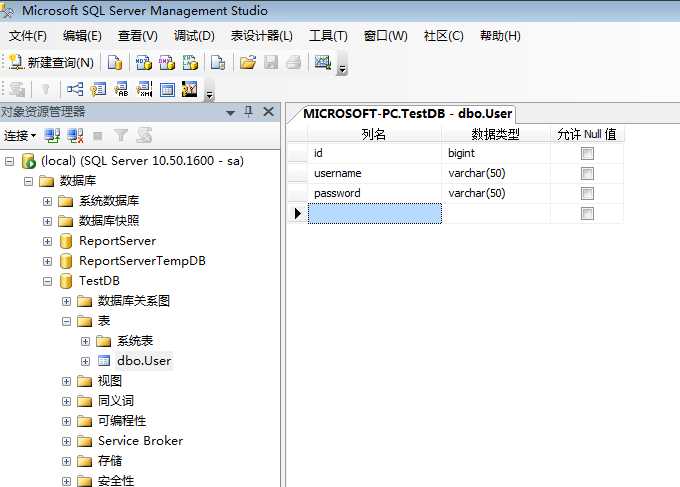
Task: Select the Service Broker folder
Action: coord(140,441)
